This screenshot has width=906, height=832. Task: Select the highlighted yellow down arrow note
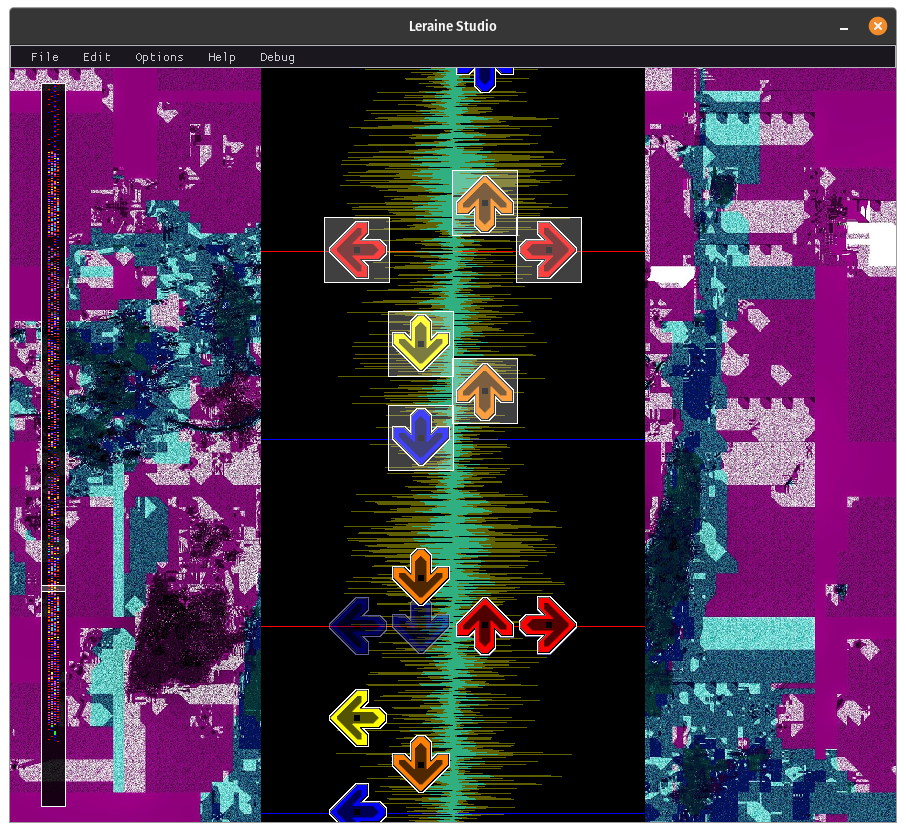[421, 344]
